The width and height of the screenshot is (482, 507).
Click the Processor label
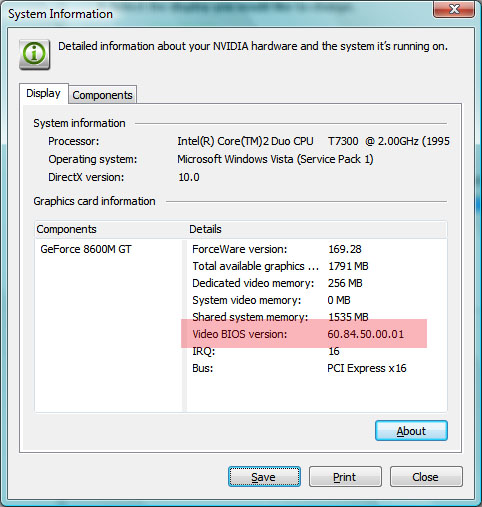74,141
